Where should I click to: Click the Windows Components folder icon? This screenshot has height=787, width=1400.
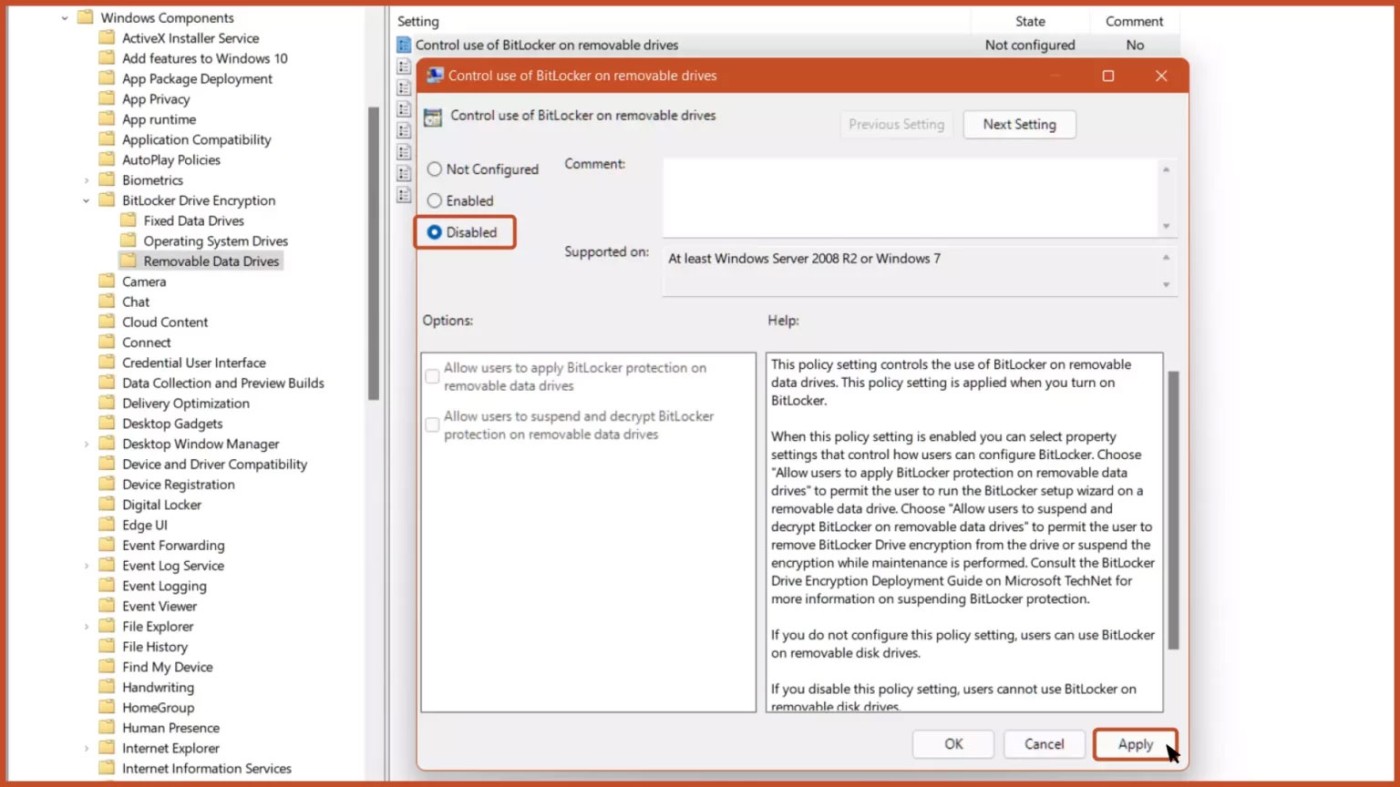click(x=85, y=18)
